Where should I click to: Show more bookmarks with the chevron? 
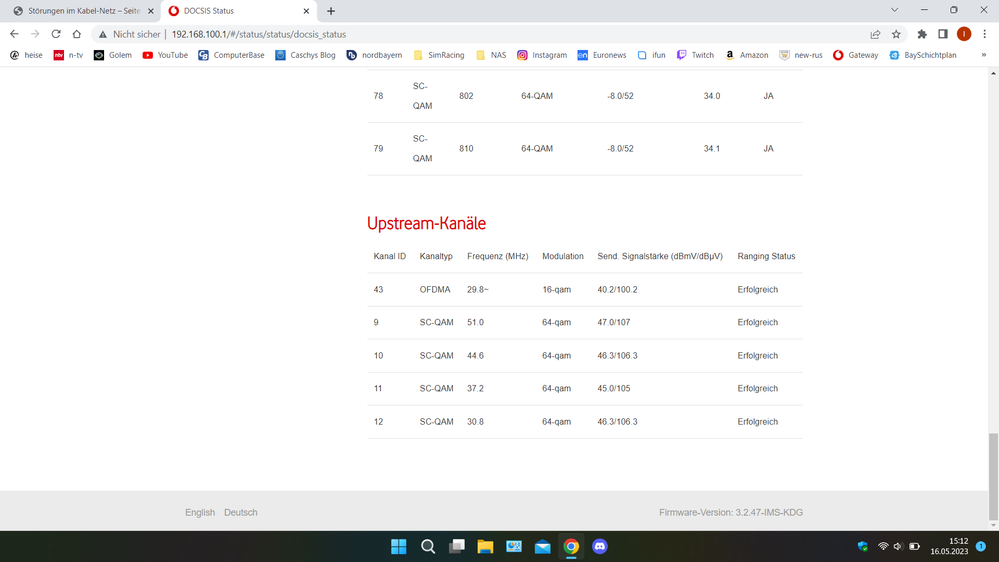pyautogui.click(x=984, y=55)
